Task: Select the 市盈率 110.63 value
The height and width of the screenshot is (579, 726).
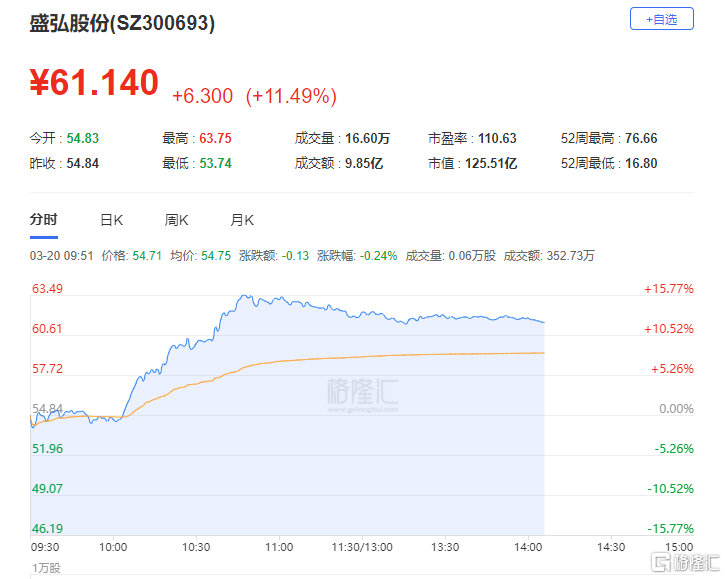Action: click(x=497, y=139)
